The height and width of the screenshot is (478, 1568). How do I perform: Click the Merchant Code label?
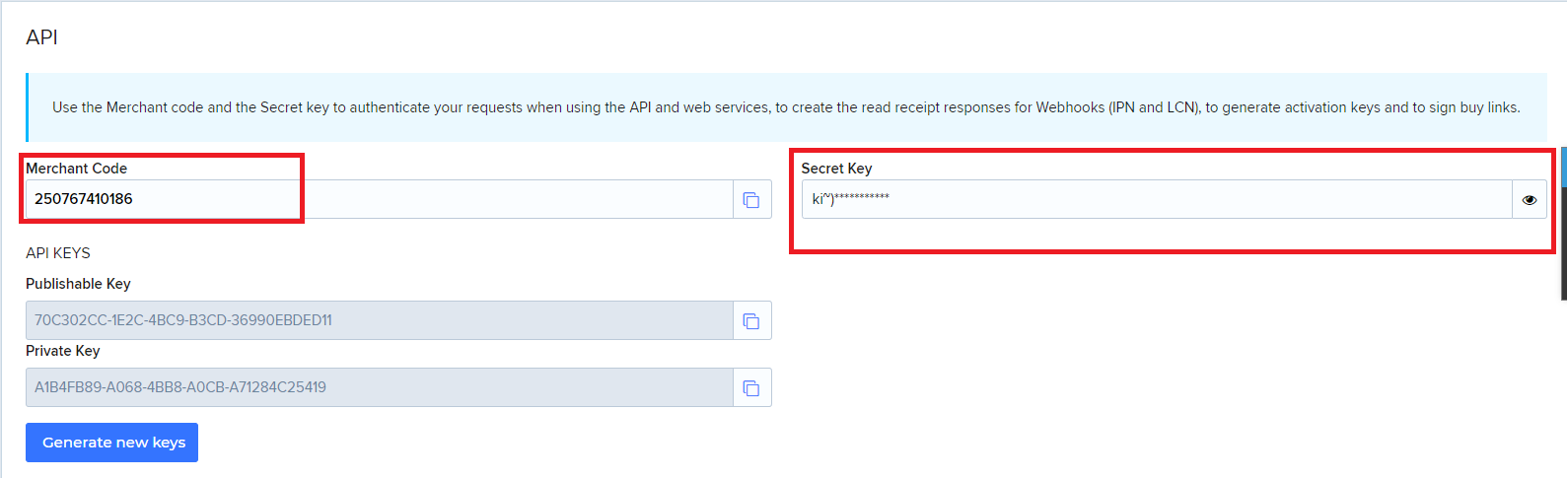pyautogui.click(x=77, y=169)
